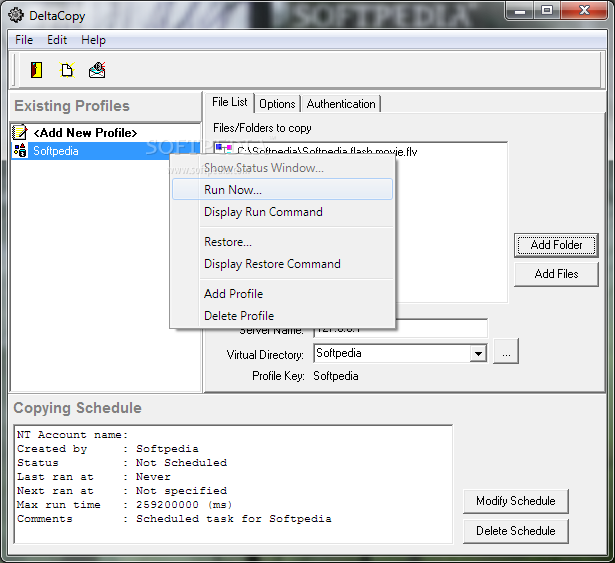615x563 pixels.
Task: Switch to the Options tab
Action: (x=277, y=104)
